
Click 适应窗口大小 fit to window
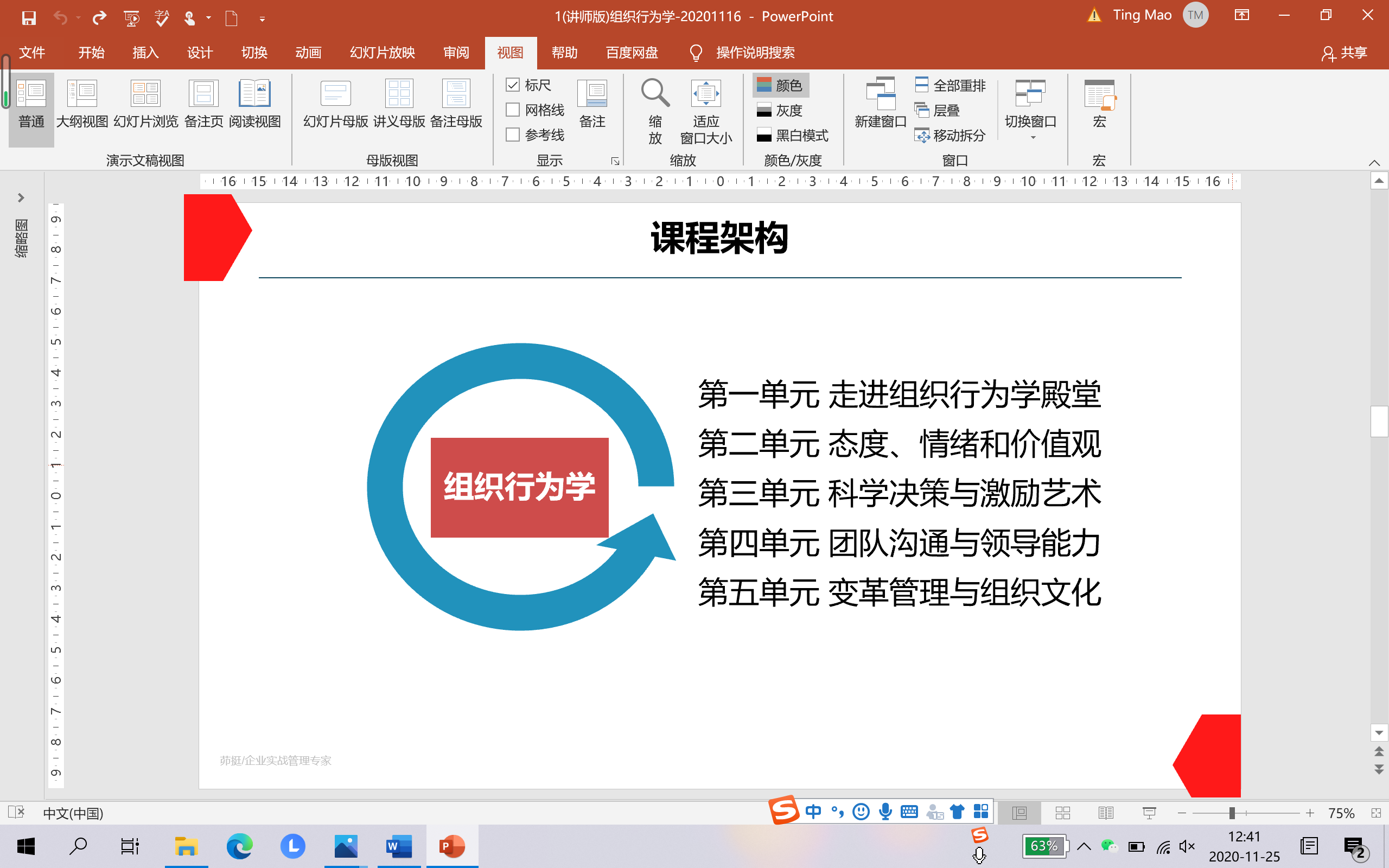(706, 111)
